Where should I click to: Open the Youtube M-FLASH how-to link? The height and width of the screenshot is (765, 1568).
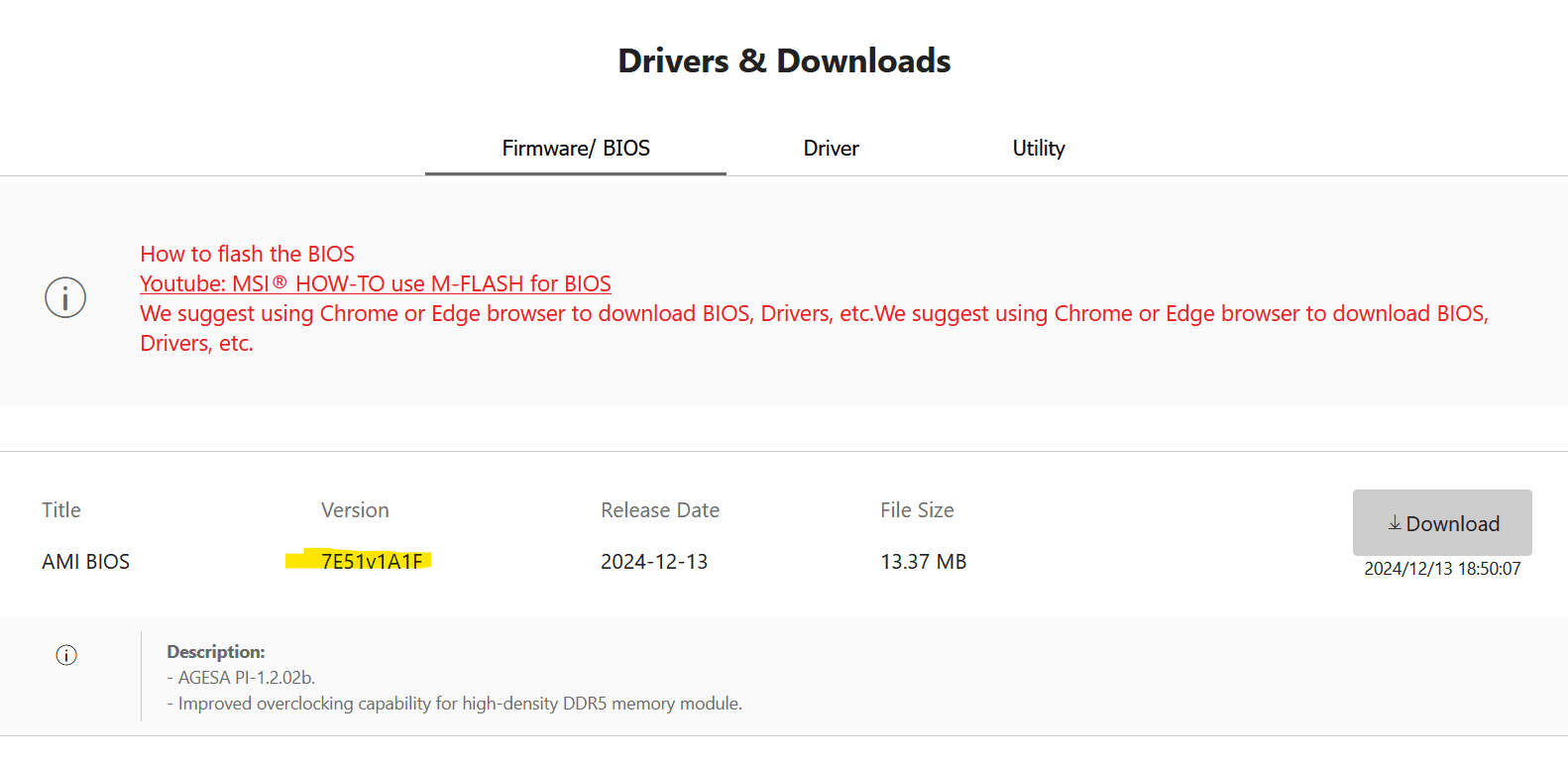tap(376, 284)
